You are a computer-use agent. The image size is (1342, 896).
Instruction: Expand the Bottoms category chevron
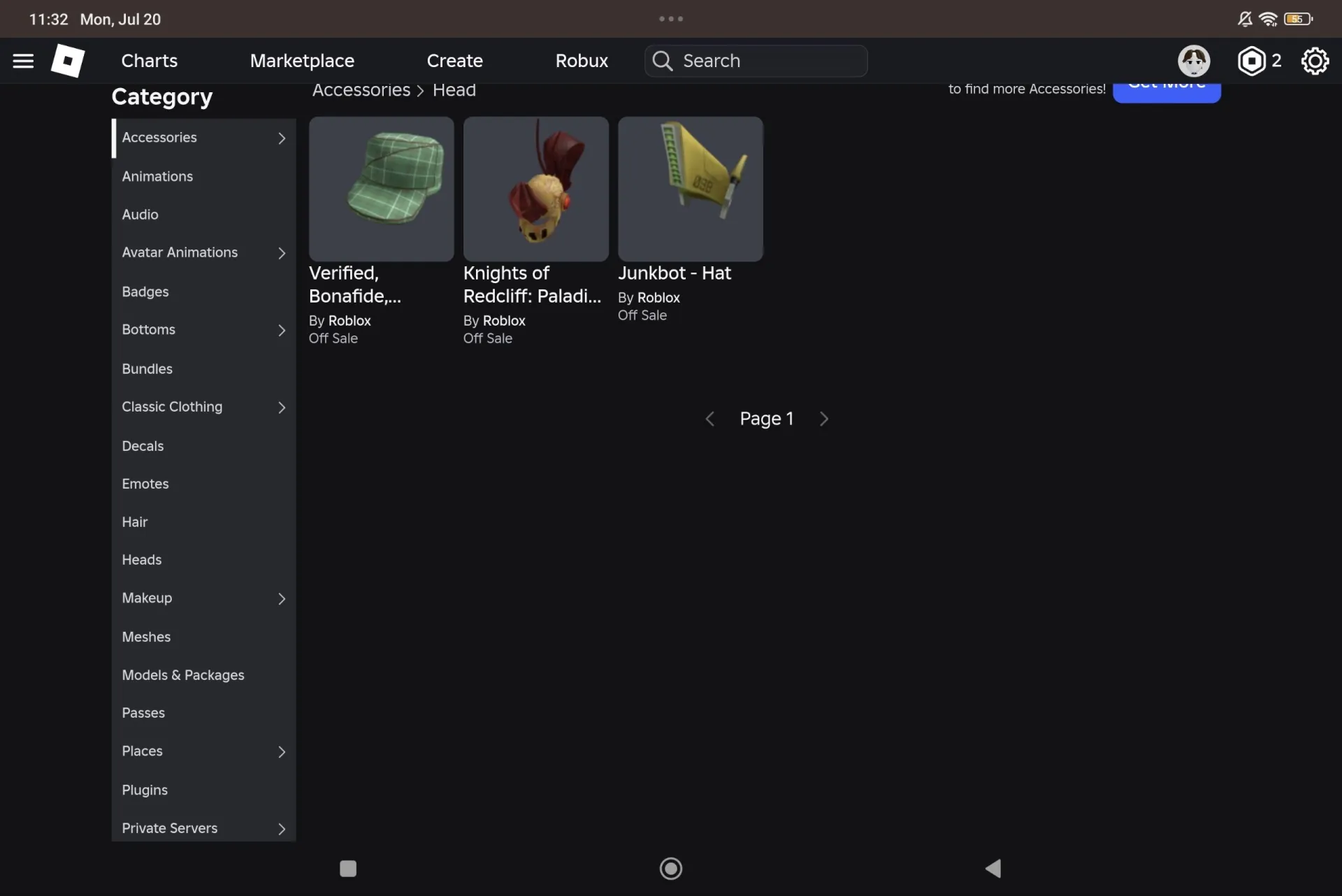[282, 330]
